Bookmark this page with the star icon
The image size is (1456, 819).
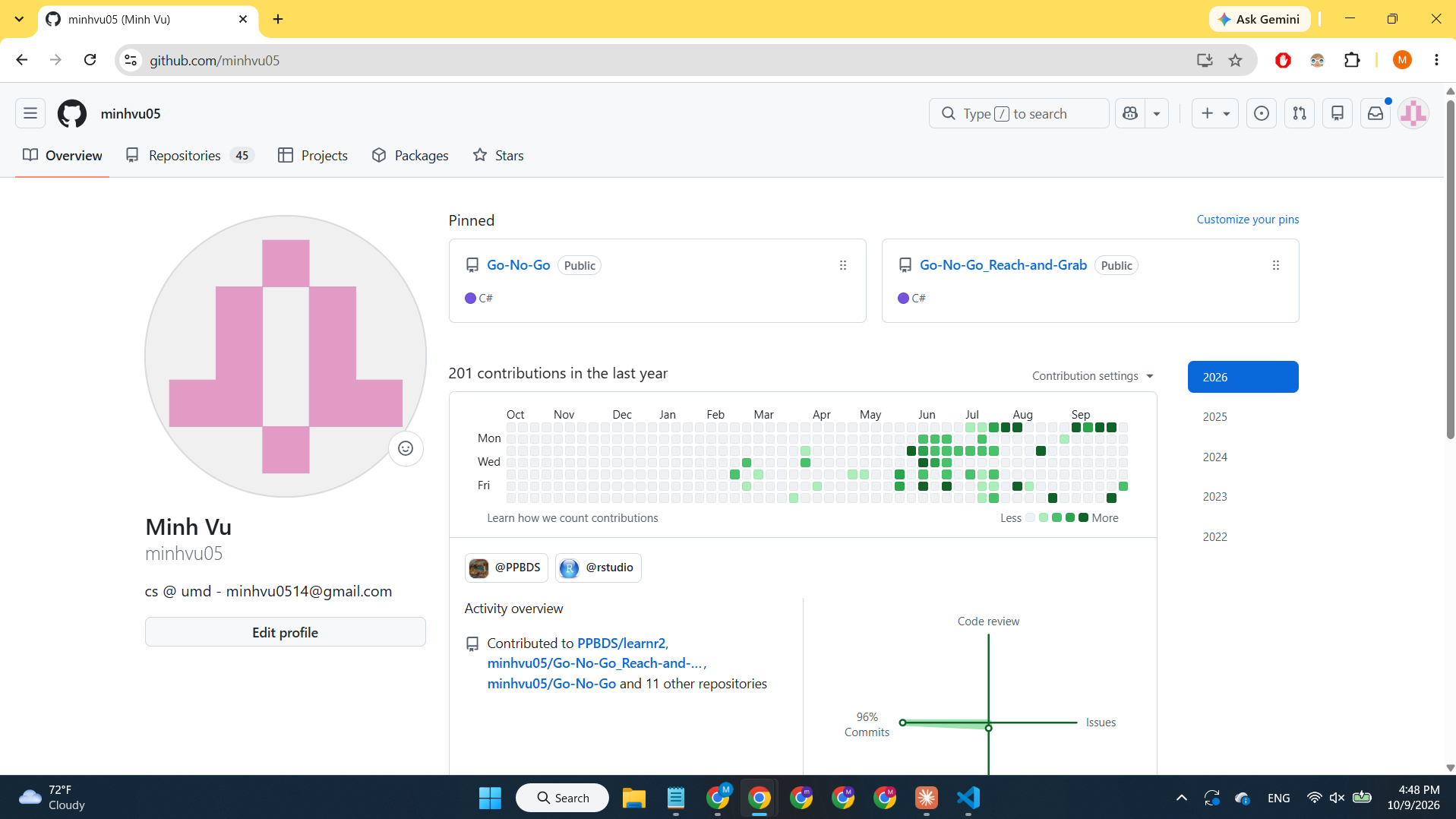(x=1236, y=60)
